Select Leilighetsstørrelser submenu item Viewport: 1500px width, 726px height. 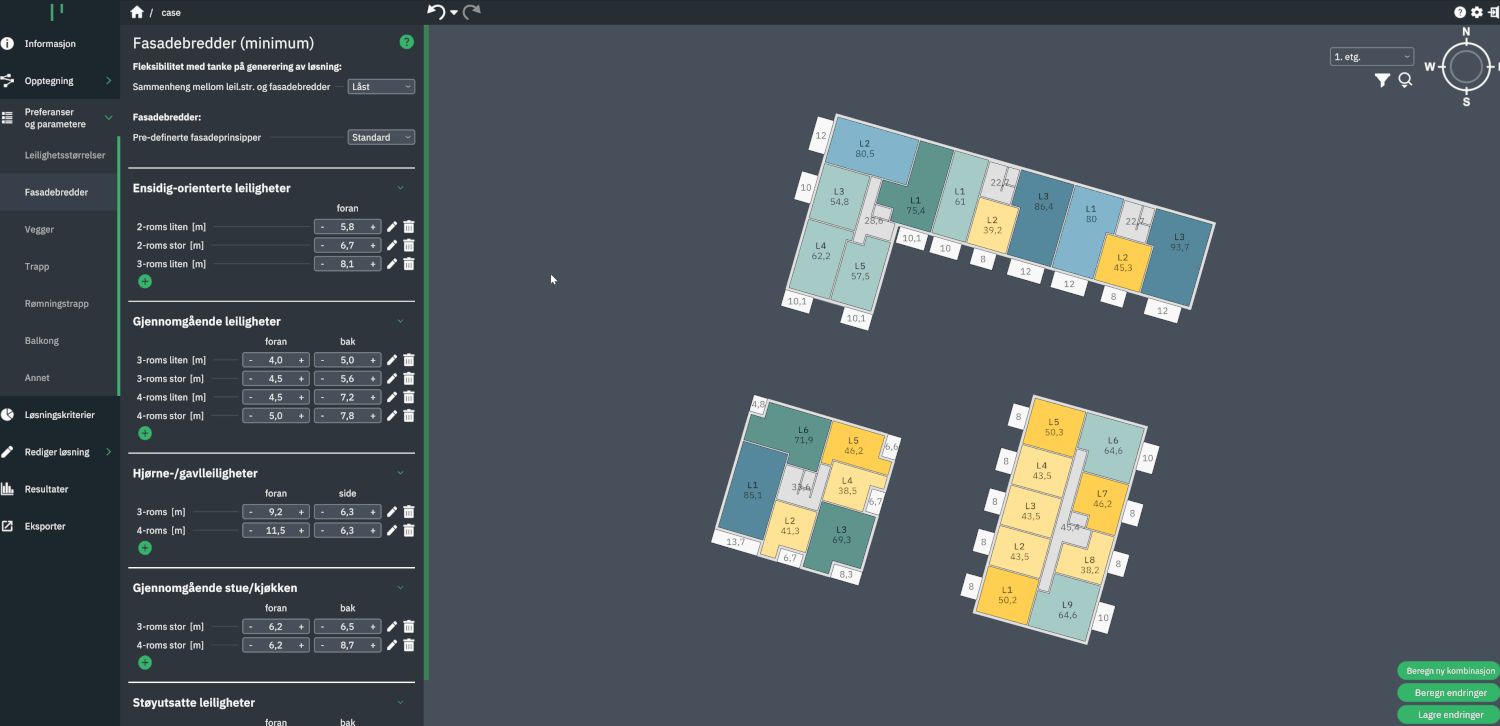coord(65,155)
